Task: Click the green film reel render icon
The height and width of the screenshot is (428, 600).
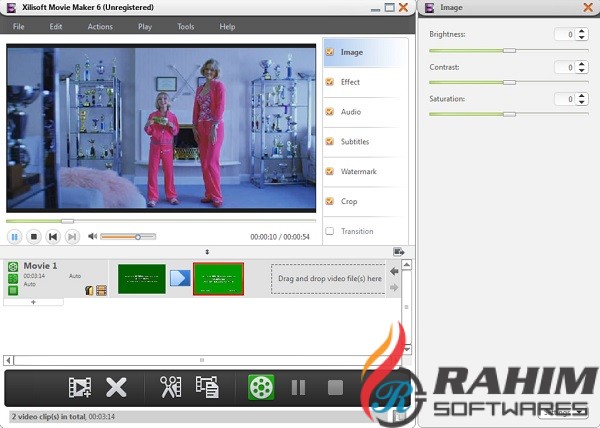Action: tap(261, 386)
